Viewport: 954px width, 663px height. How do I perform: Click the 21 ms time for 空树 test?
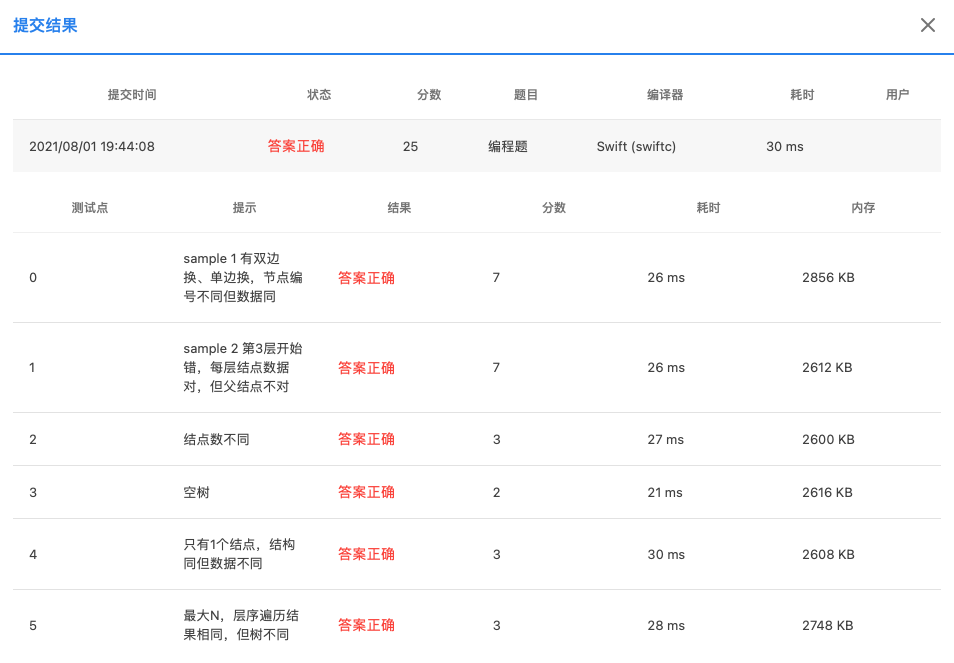665,493
